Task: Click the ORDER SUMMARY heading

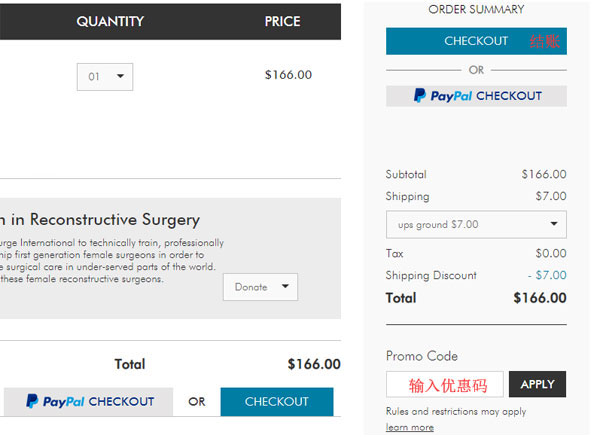Action: click(x=476, y=9)
